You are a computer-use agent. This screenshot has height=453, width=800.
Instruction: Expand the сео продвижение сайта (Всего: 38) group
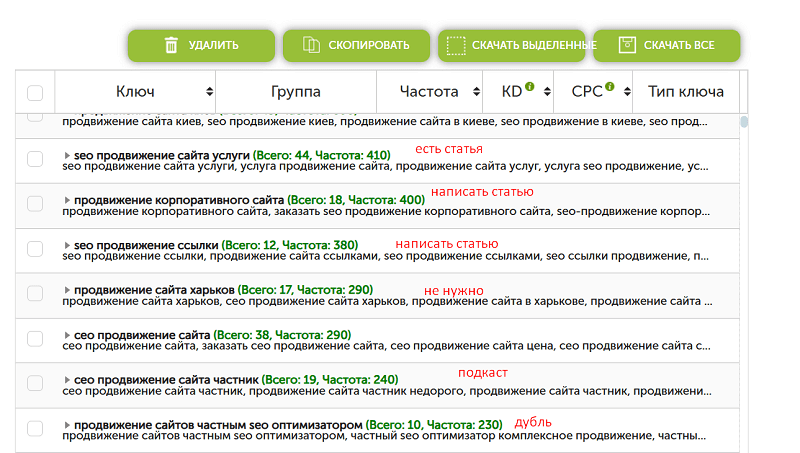(67, 335)
